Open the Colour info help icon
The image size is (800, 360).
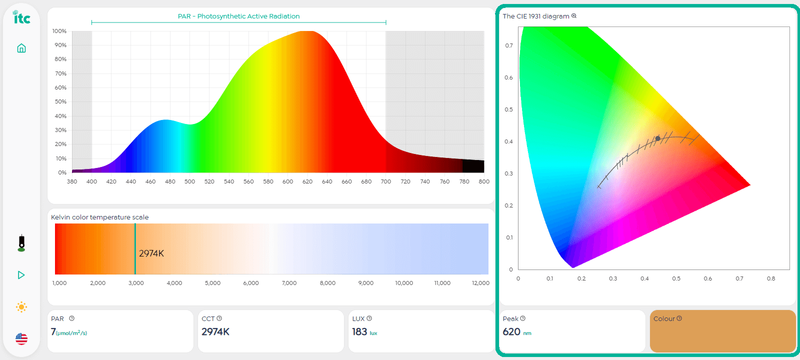point(679,319)
